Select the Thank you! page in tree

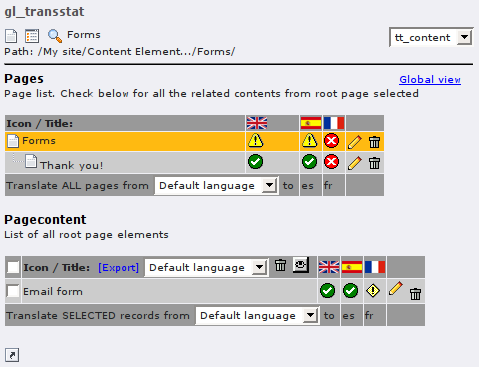click(72, 165)
